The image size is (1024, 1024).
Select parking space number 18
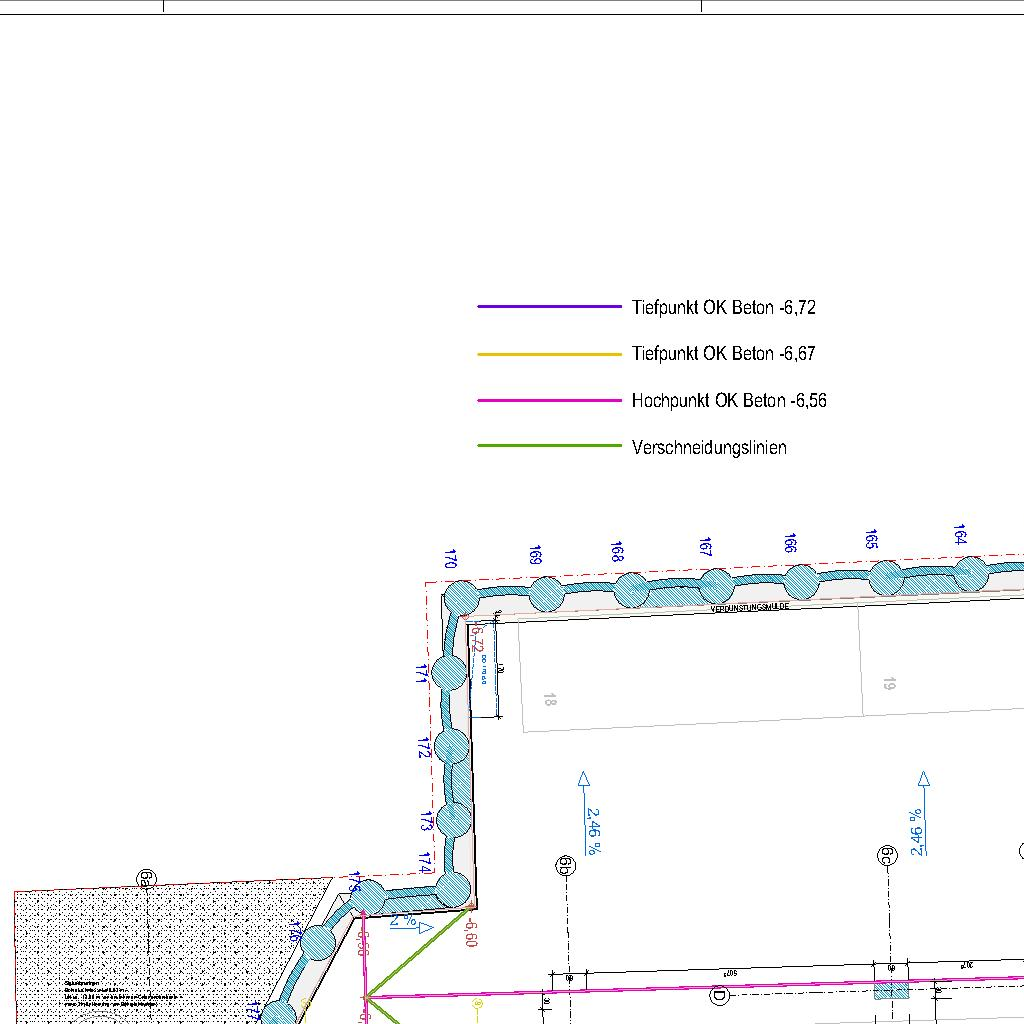[x=549, y=699]
